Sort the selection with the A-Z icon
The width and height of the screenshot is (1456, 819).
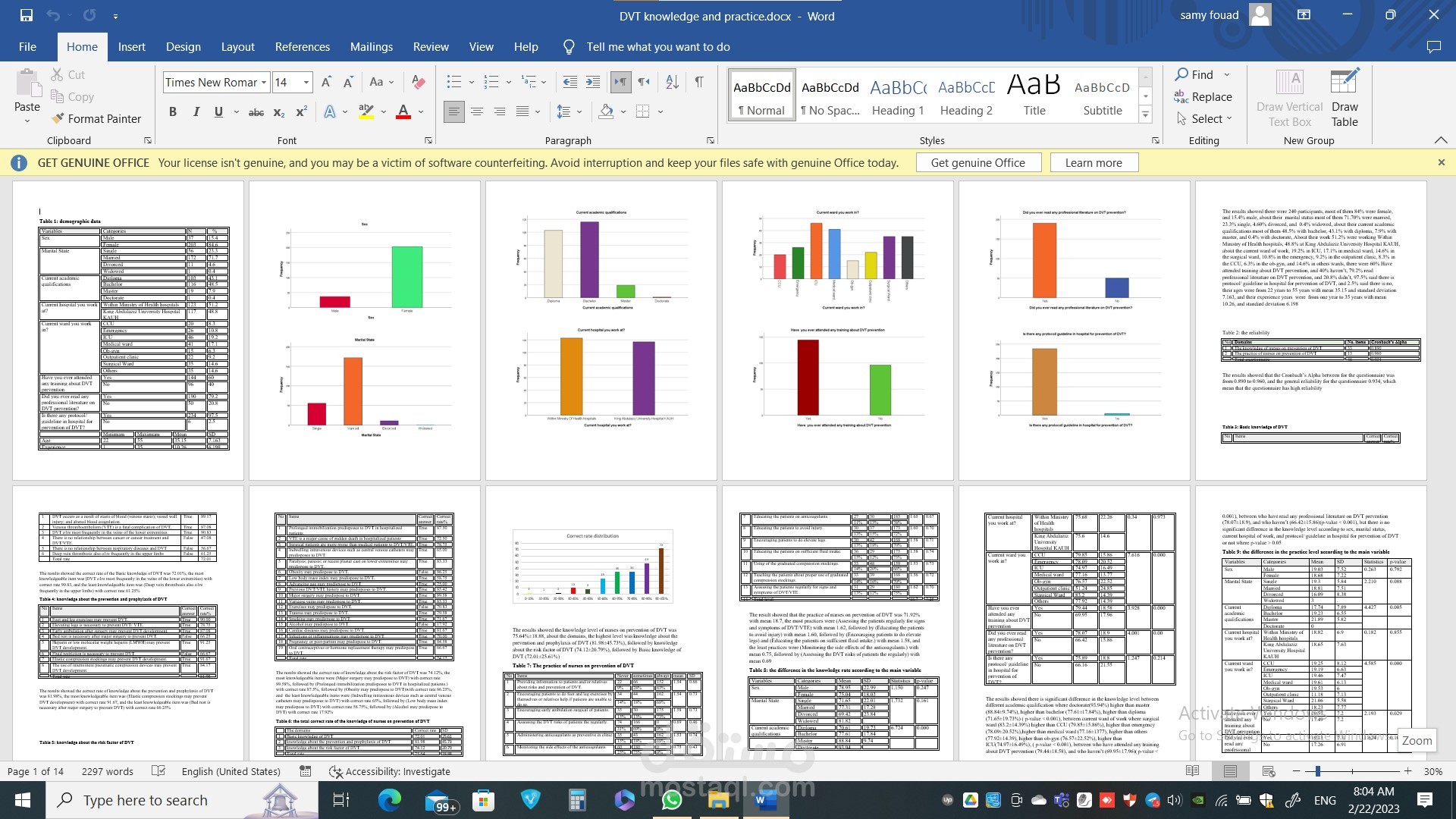[672, 82]
